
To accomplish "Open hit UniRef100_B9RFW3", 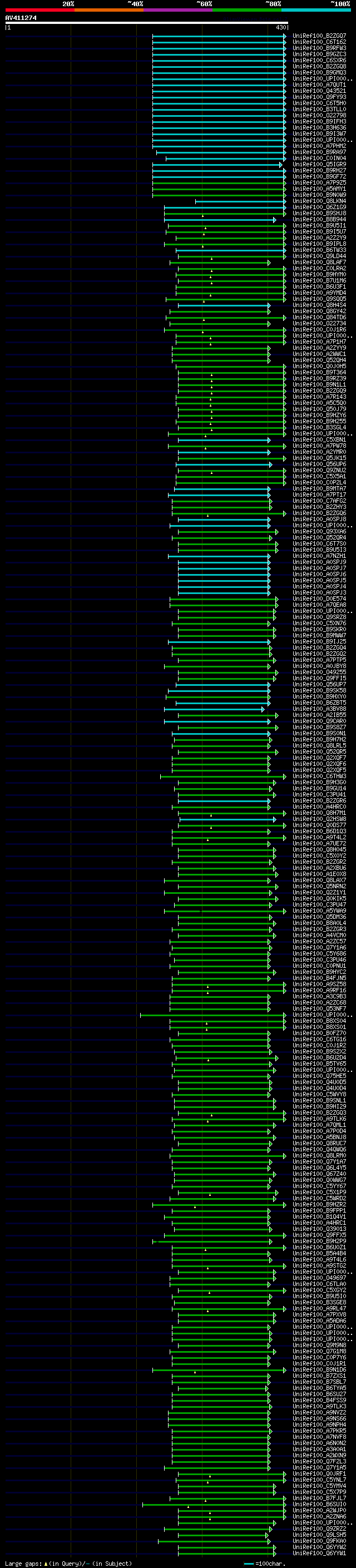I will point(319,48).
